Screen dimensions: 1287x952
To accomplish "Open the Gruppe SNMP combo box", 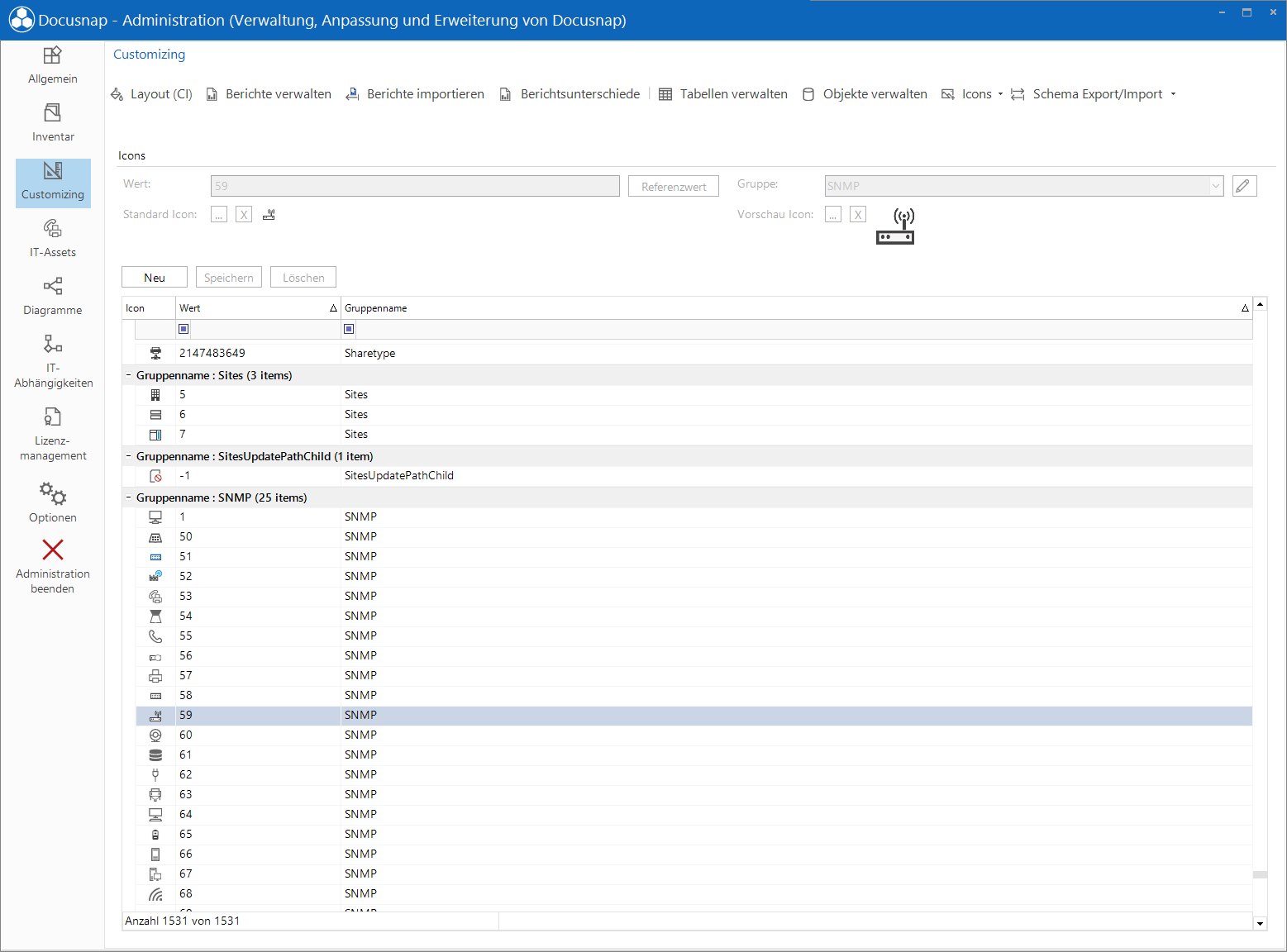I will 1023,186.
